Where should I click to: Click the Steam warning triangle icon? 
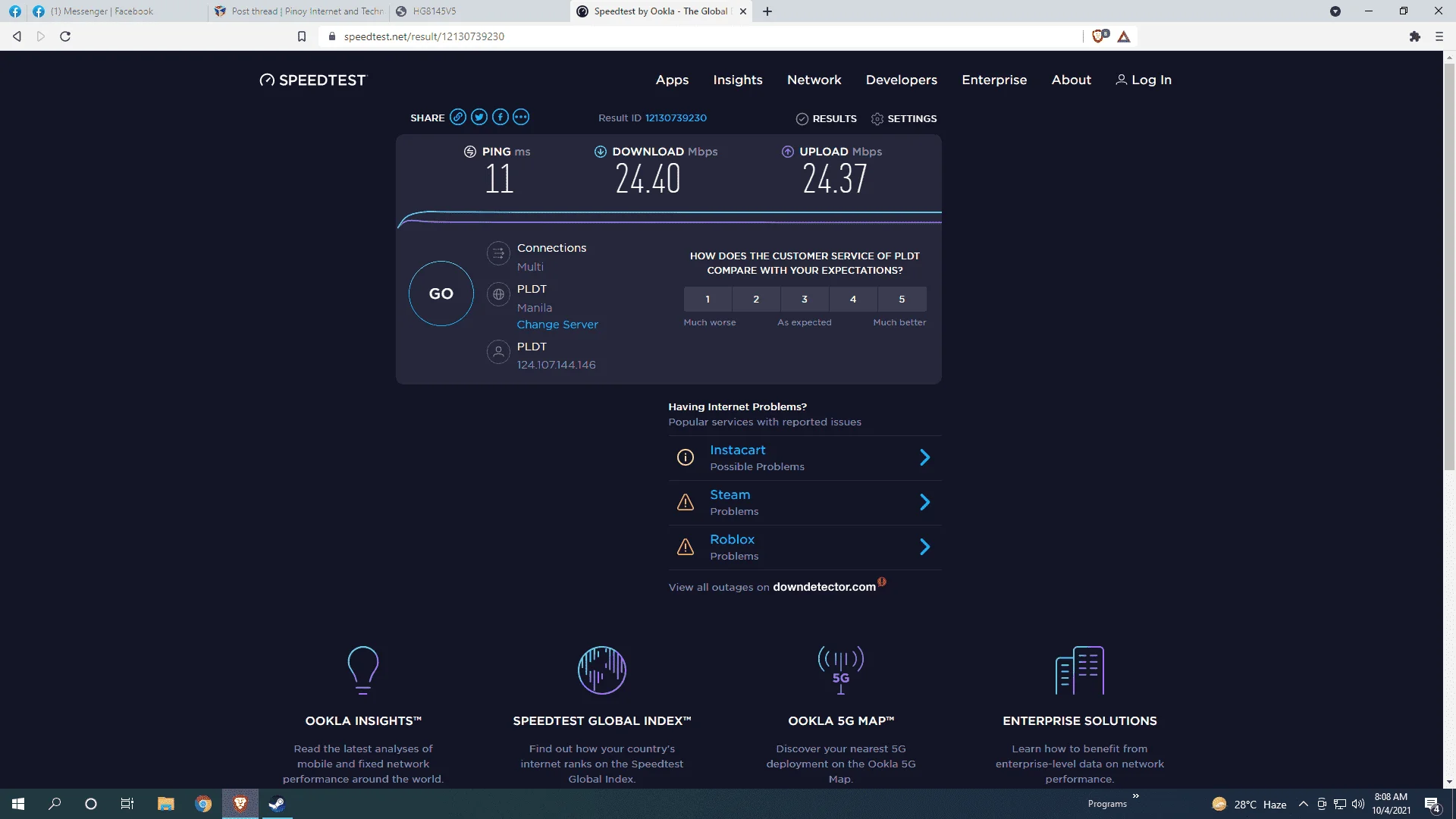[x=686, y=502]
